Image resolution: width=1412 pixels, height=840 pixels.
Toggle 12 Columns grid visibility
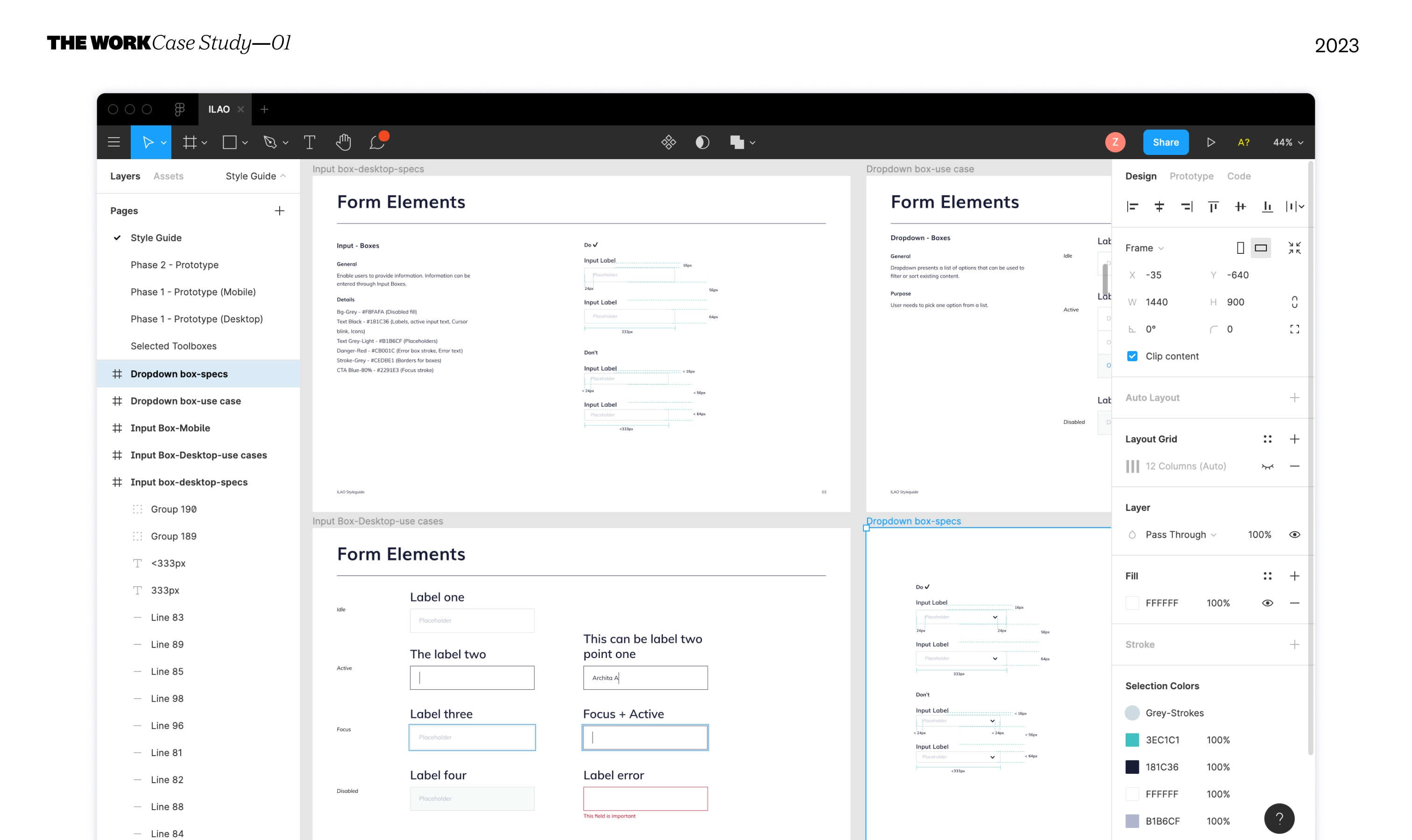(1267, 466)
